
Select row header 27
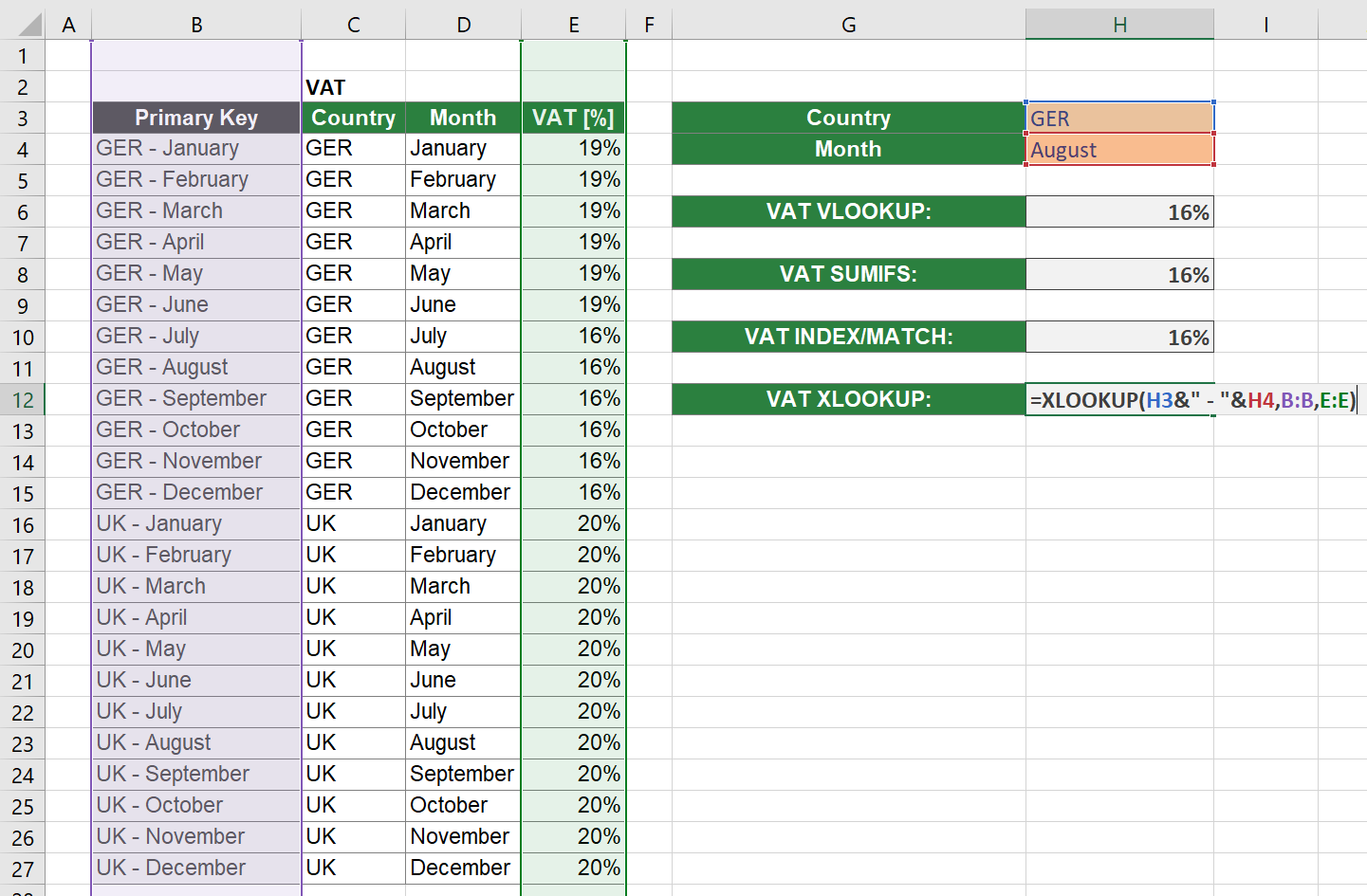point(22,869)
